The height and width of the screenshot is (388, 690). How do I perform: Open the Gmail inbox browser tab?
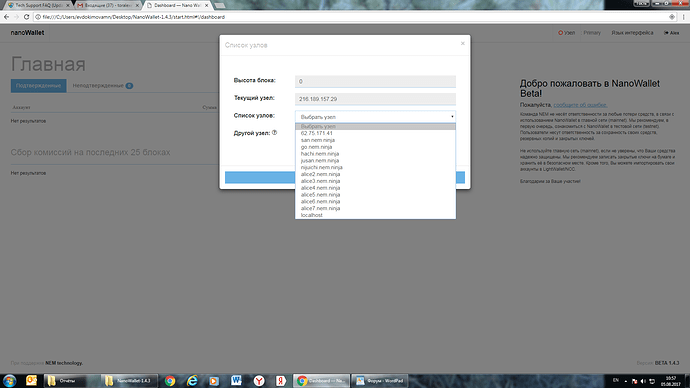pyautogui.click(x=108, y=5)
